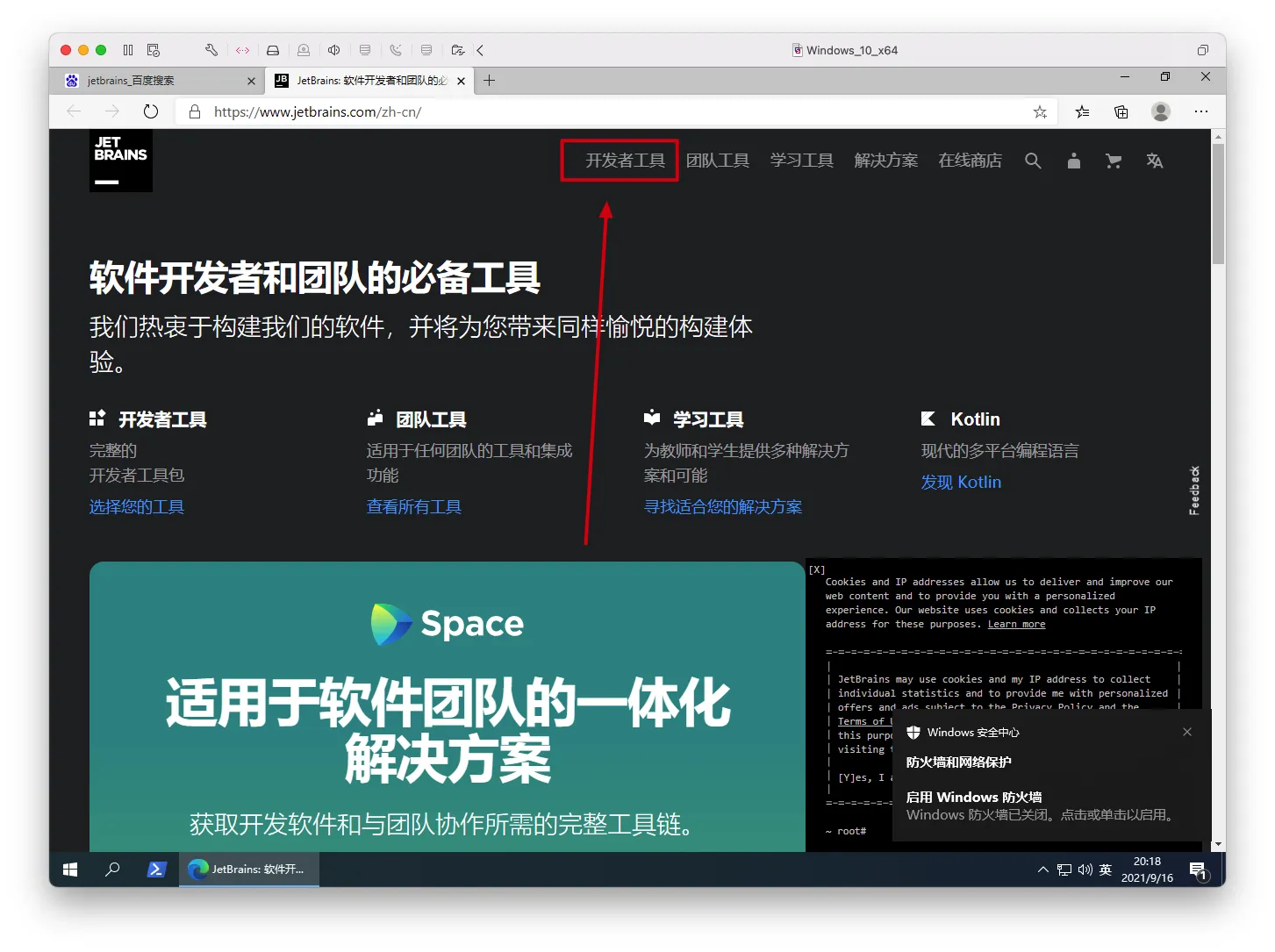Screen dimensions: 1275x952
Task: Follow the 查看所有工具 link
Action: tap(414, 507)
